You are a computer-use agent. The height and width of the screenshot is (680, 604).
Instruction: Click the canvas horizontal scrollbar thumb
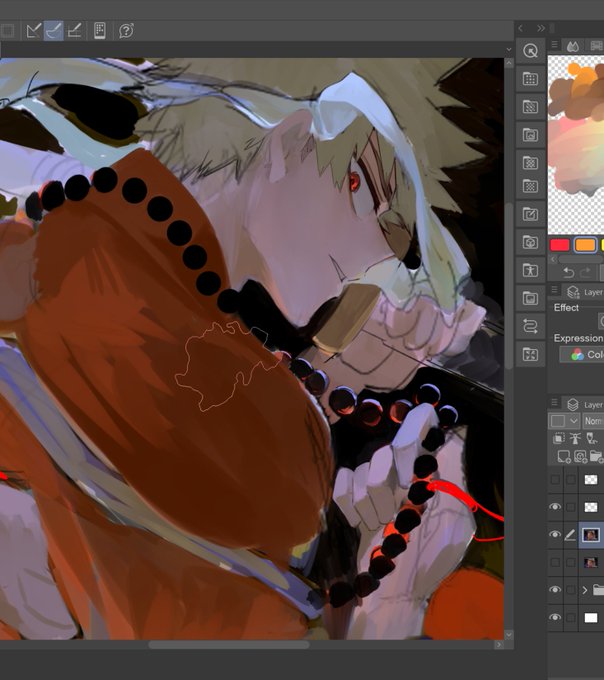pos(229,645)
